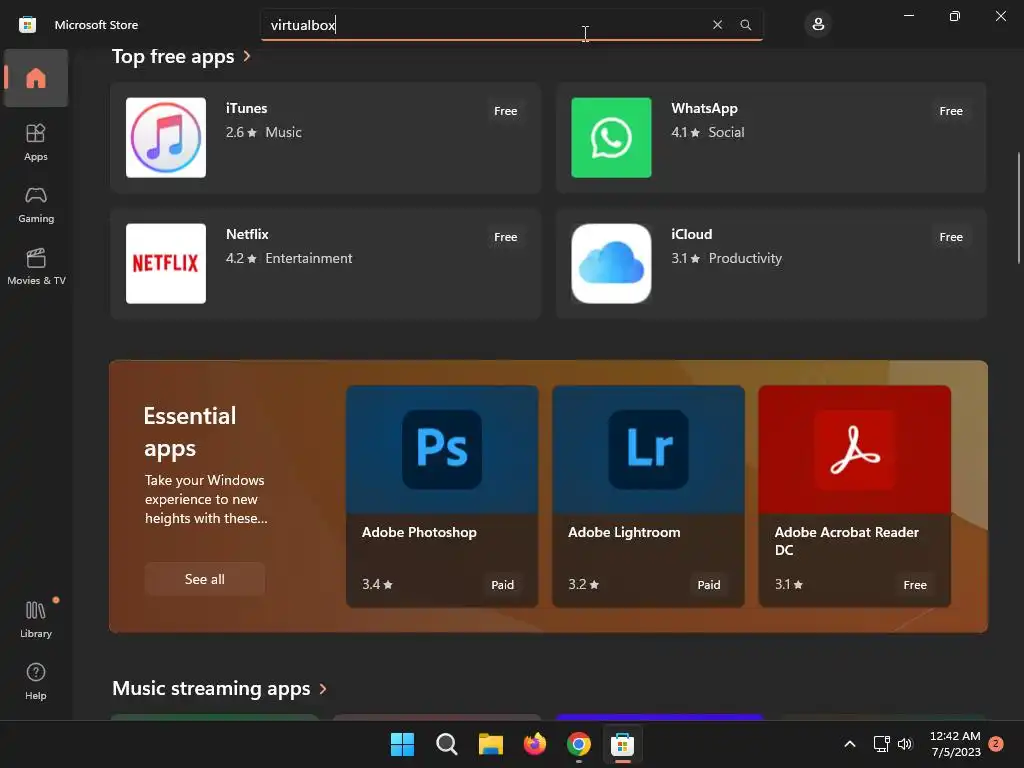Open the iTunes app icon
This screenshot has height=768, width=1024.
click(x=166, y=138)
